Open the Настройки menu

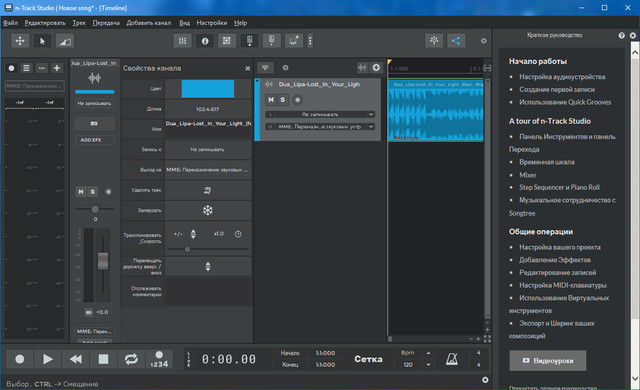[x=212, y=23]
